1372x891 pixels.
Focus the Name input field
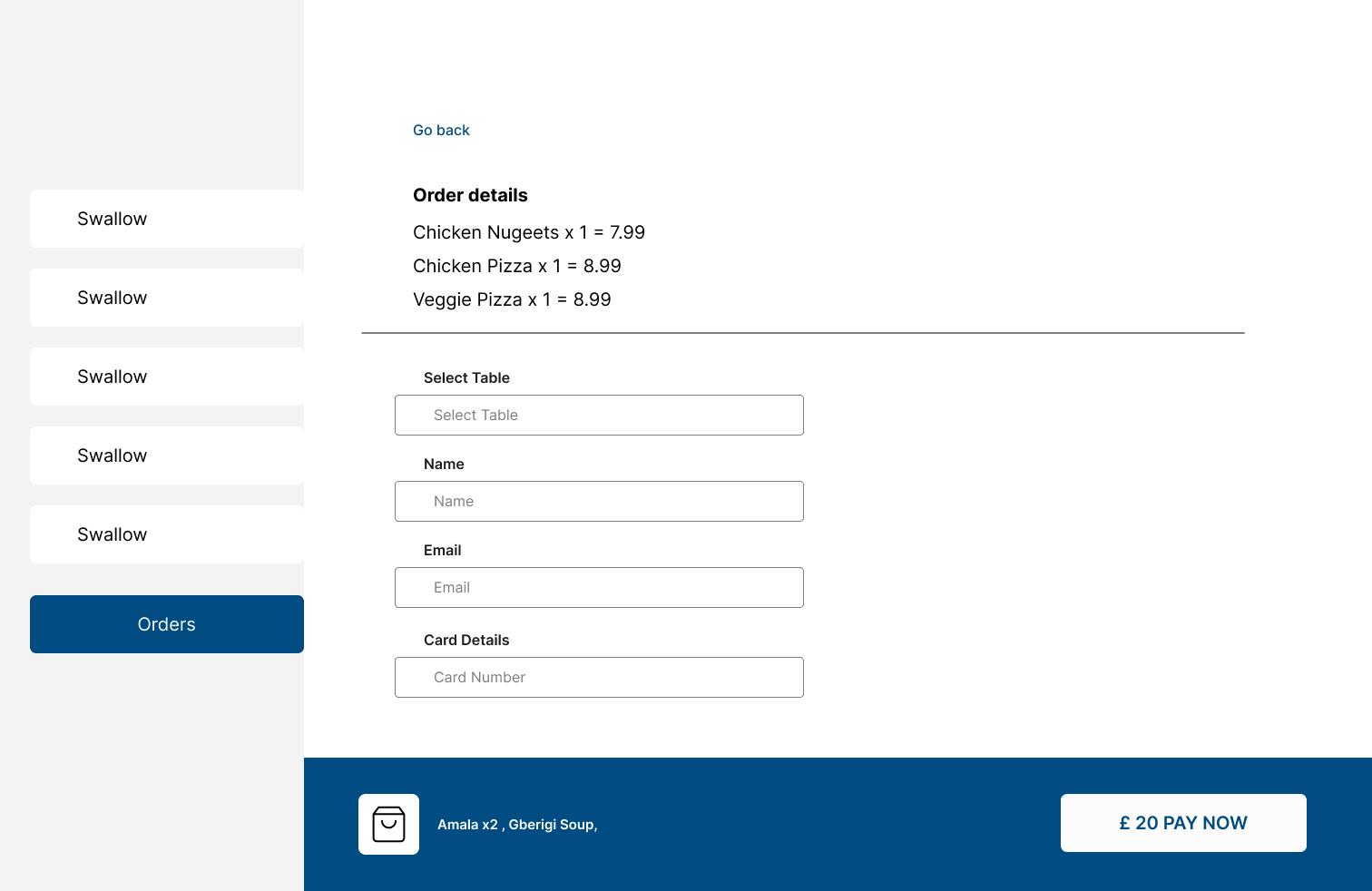tap(599, 501)
